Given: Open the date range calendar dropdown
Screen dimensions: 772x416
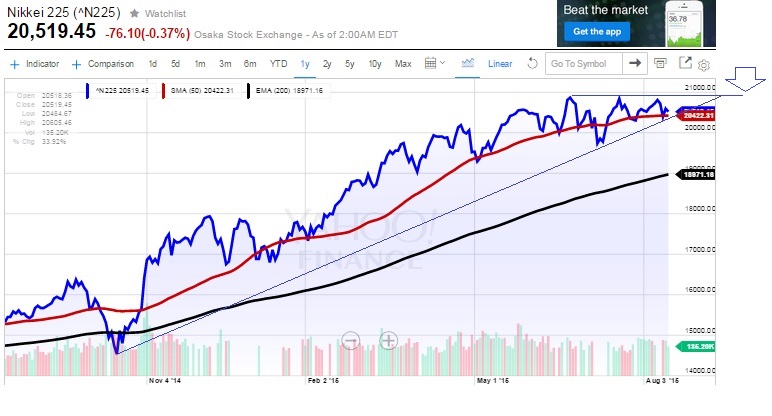Looking at the screenshot, I should pos(436,63).
